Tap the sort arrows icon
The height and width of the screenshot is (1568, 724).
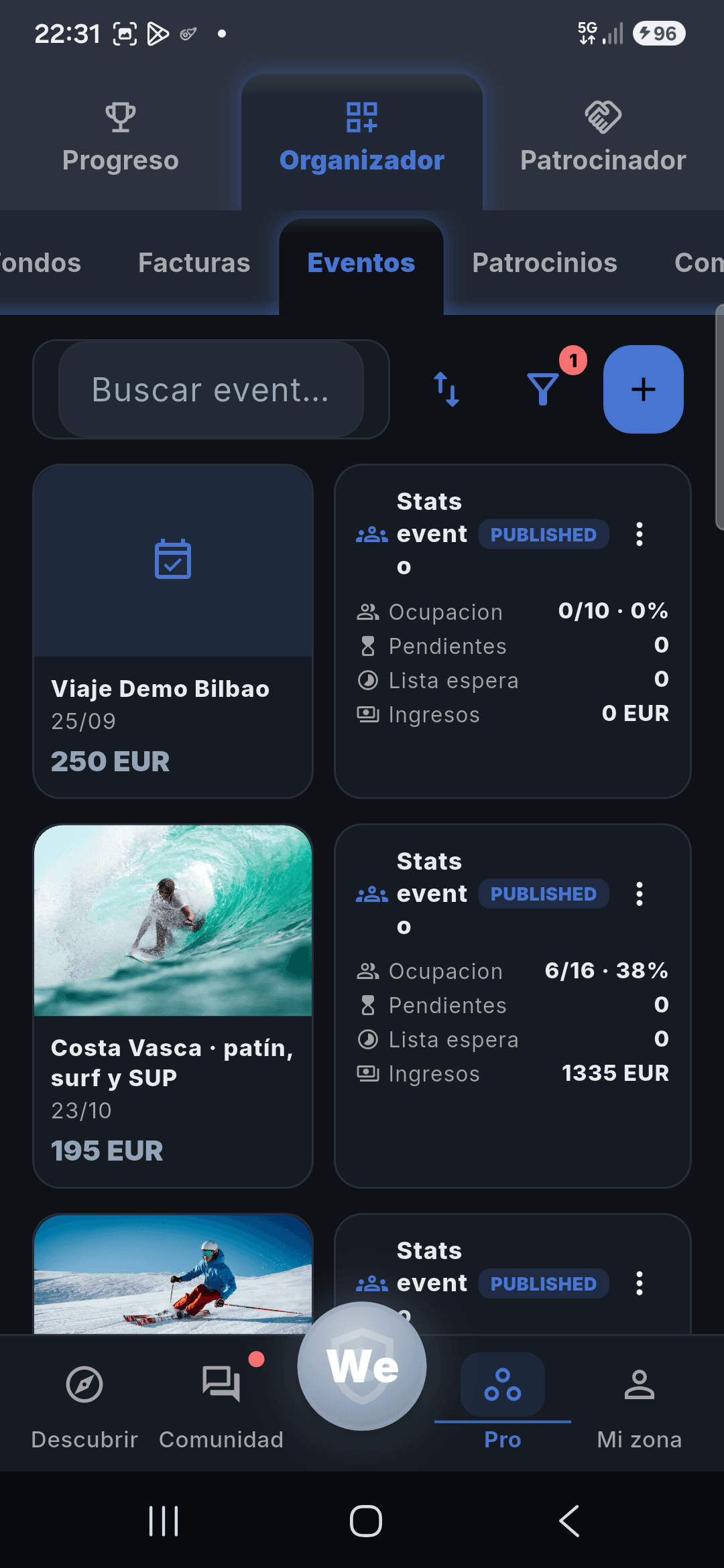tap(446, 389)
